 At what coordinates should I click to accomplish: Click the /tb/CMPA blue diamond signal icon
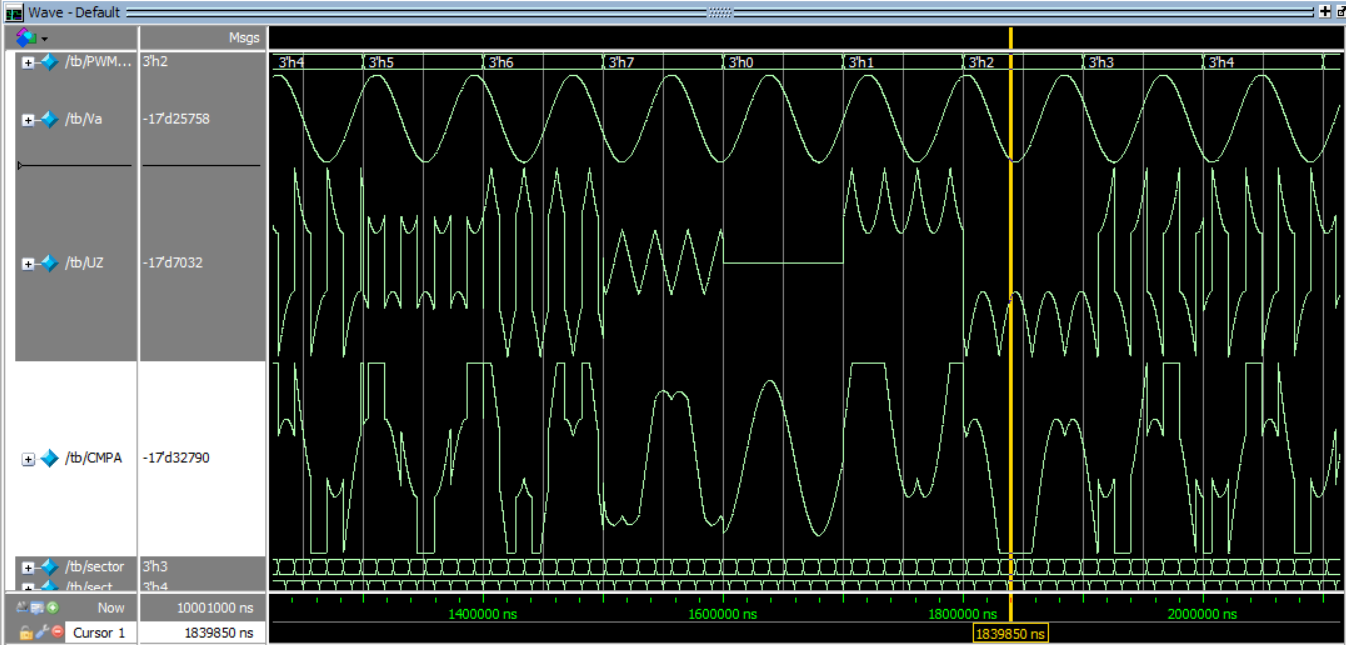[49, 459]
